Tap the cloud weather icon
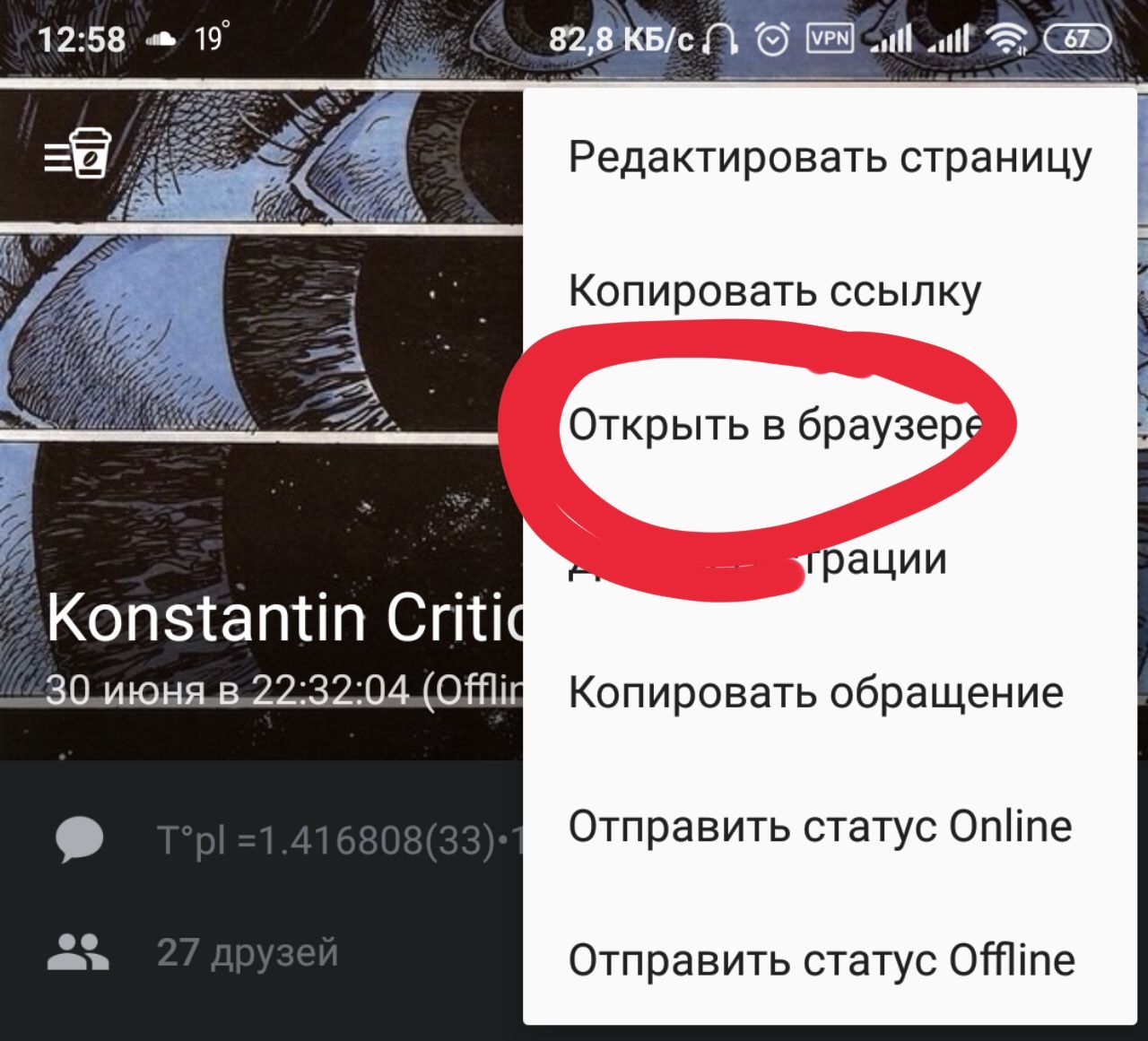This screenshot has width=1148, height=1041. [x=161, y=39]
